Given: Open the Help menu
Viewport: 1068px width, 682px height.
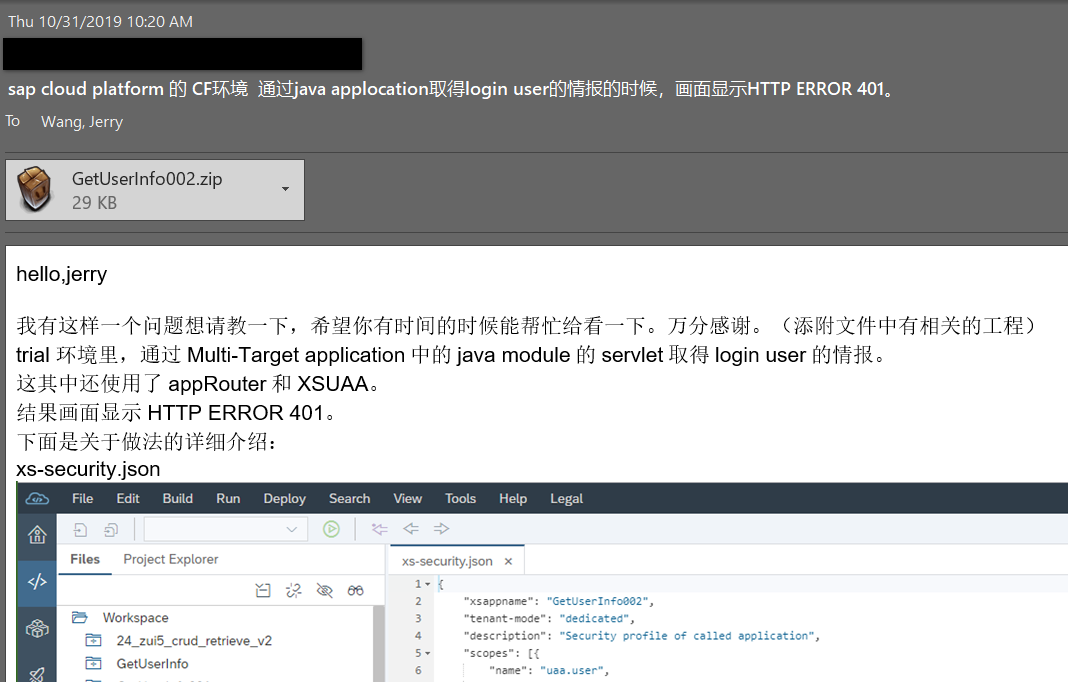Looking at the screenshot, I should [513, 499].
